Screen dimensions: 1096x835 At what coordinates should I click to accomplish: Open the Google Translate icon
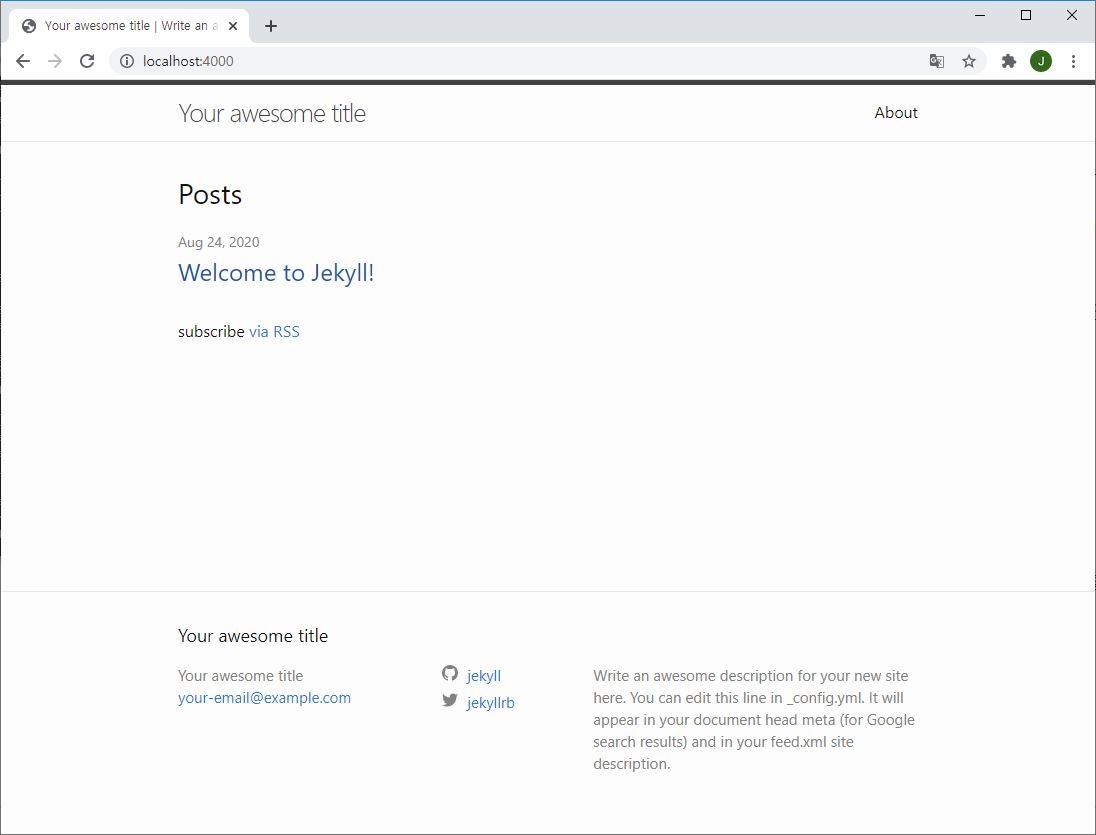coord(937,61)
